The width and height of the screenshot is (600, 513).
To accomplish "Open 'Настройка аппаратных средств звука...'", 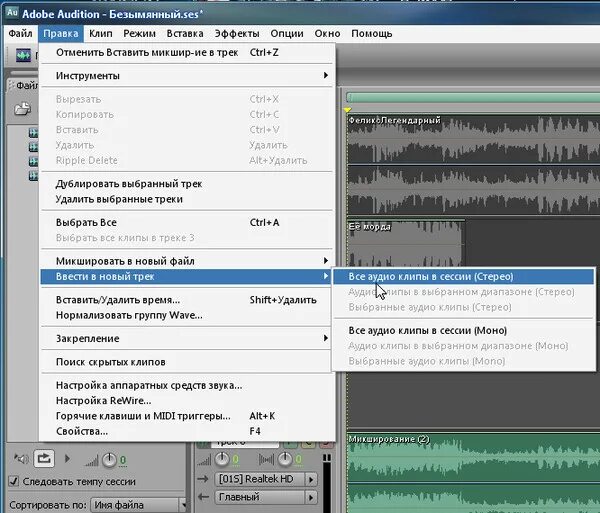I will click(x=187, y=385).
